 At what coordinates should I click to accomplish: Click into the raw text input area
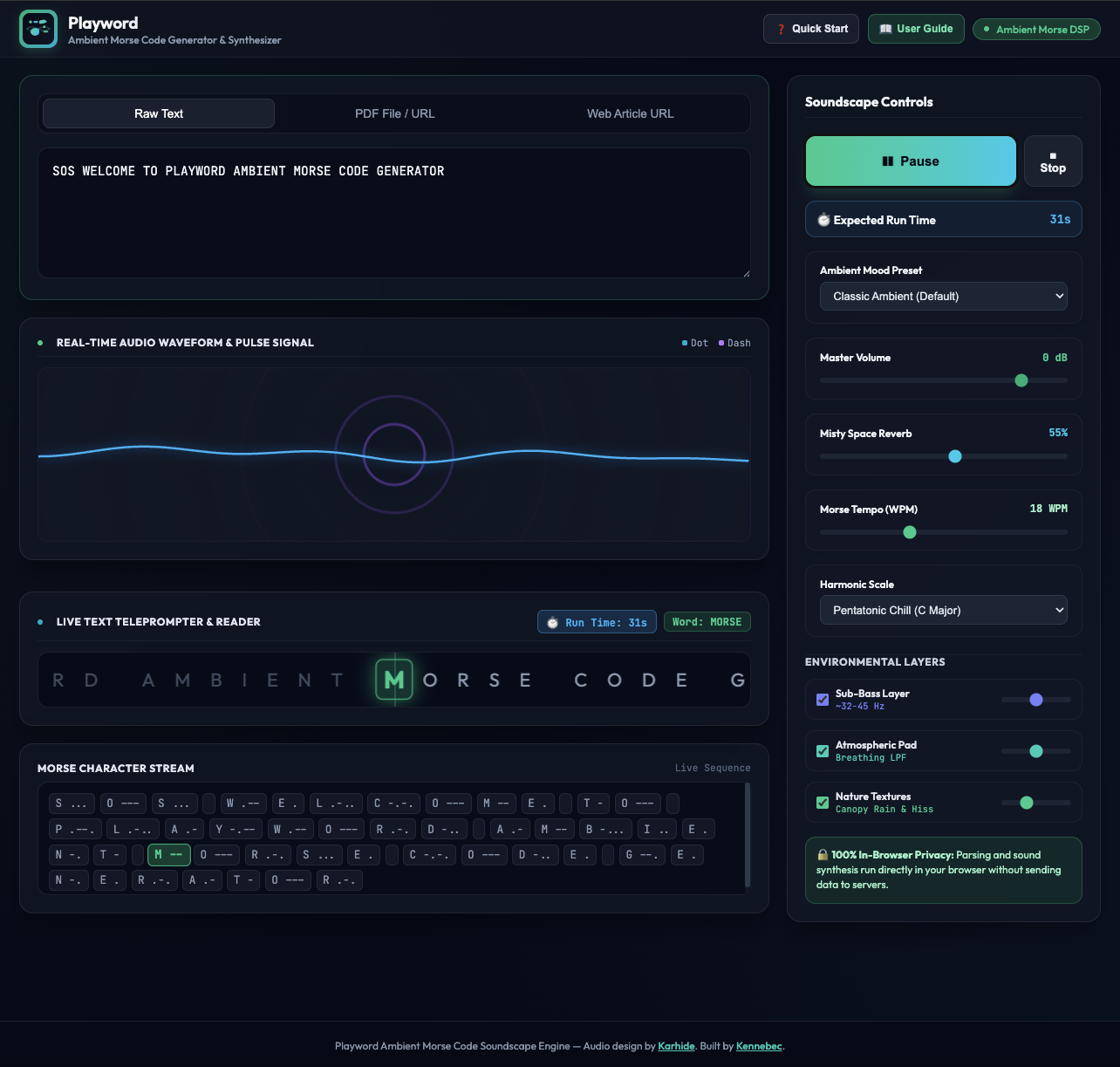click(x=394, y=213)
